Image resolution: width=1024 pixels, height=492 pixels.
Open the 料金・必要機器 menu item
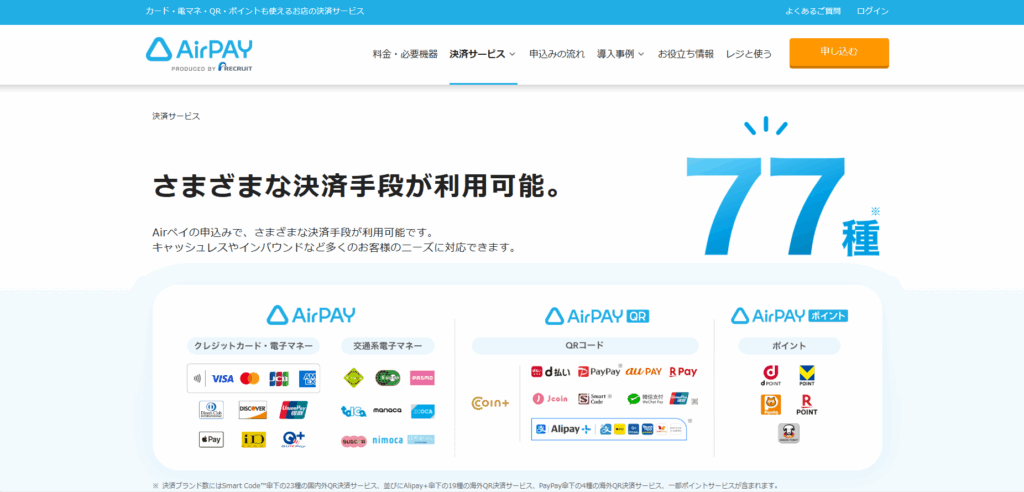[x=405, y=54]
